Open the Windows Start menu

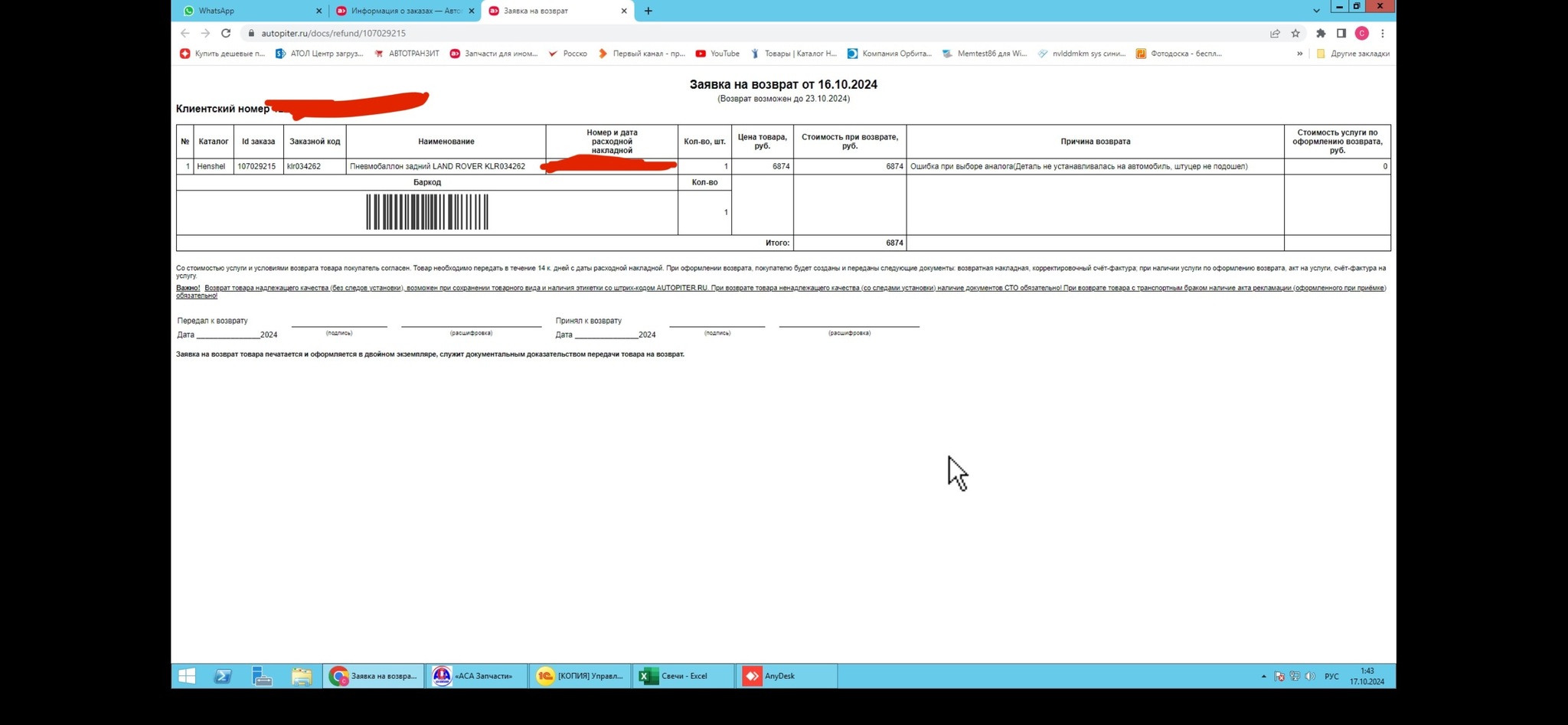point(187,676)
